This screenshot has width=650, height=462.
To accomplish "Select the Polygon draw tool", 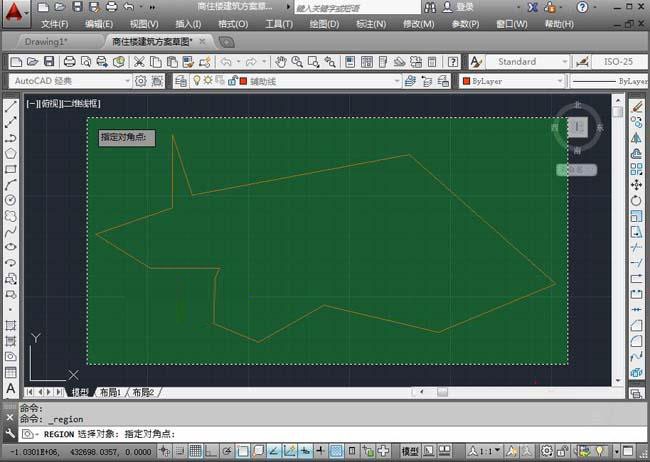I will [x=10, y=154].
